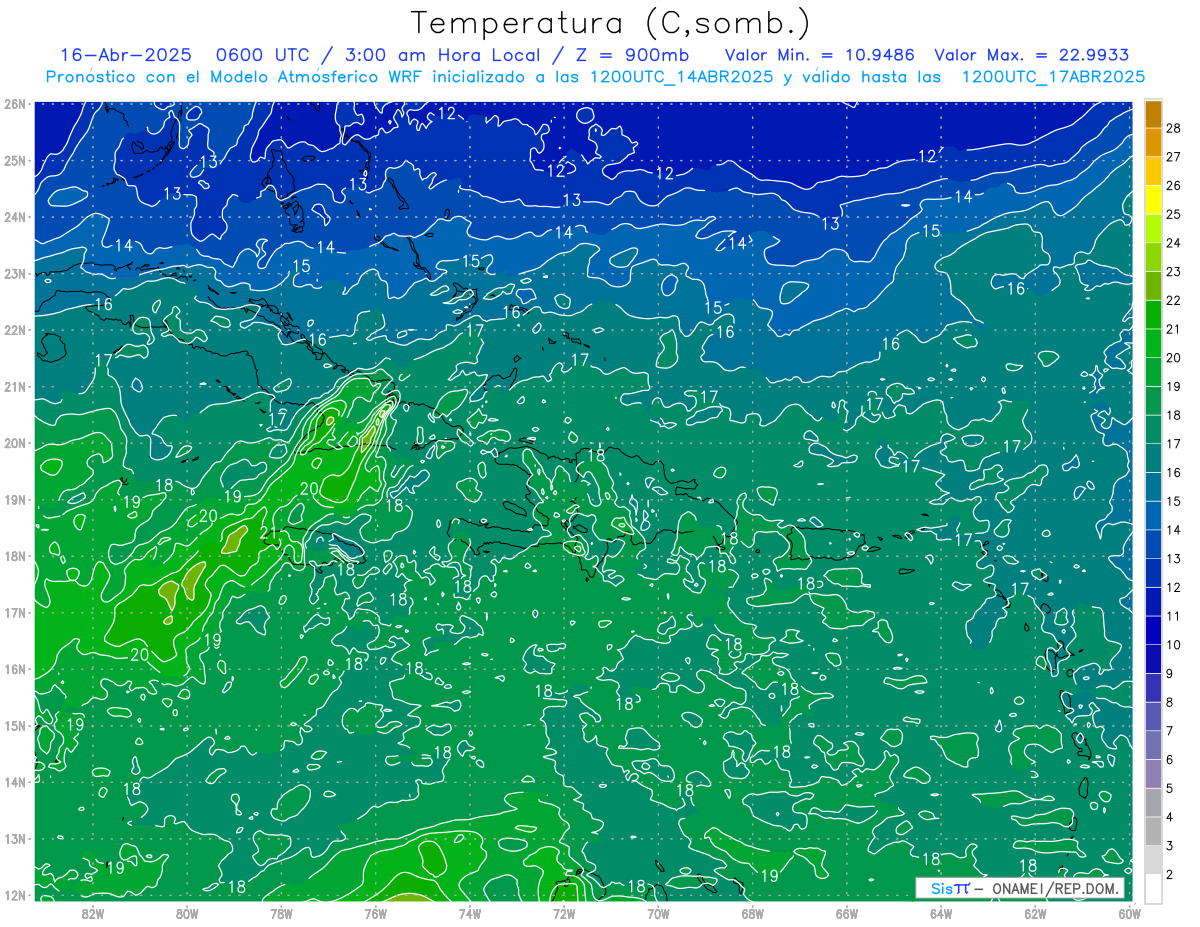Screen dimensions: 1200x927
Task: Click "1200UTC_14ABR2025" initialization time text
Action: point(681,77)
